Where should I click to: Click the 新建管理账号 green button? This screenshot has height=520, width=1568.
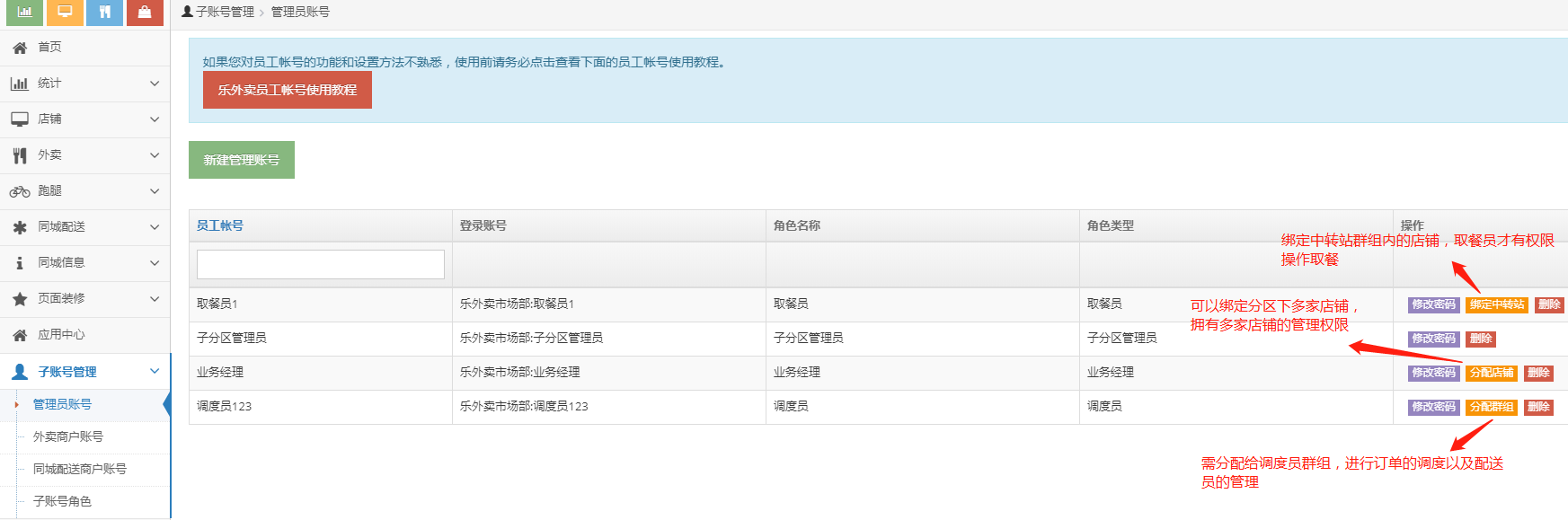click(241, 160)
